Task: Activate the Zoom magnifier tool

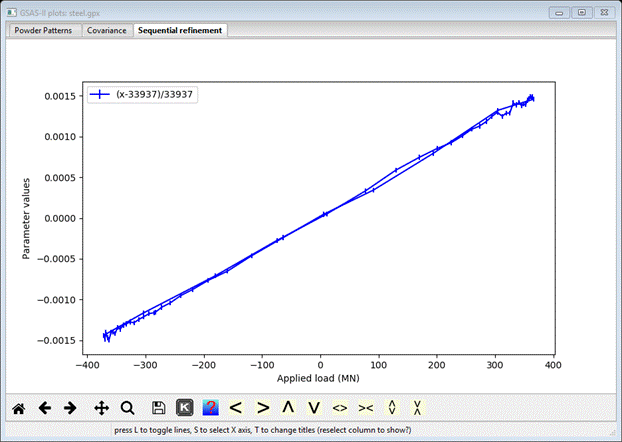Action: point(127,408)
